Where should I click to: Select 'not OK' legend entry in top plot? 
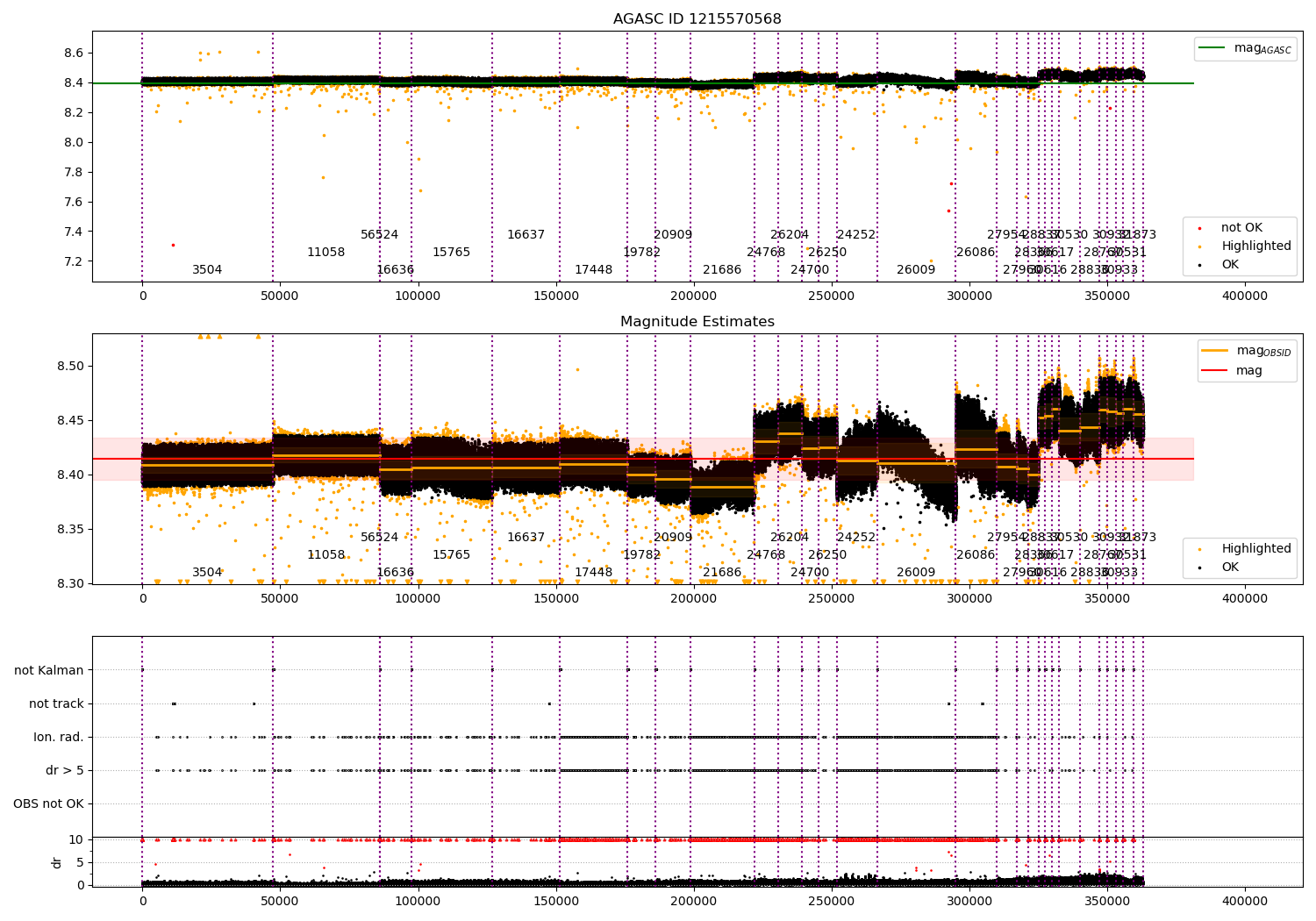[1241, 228]
